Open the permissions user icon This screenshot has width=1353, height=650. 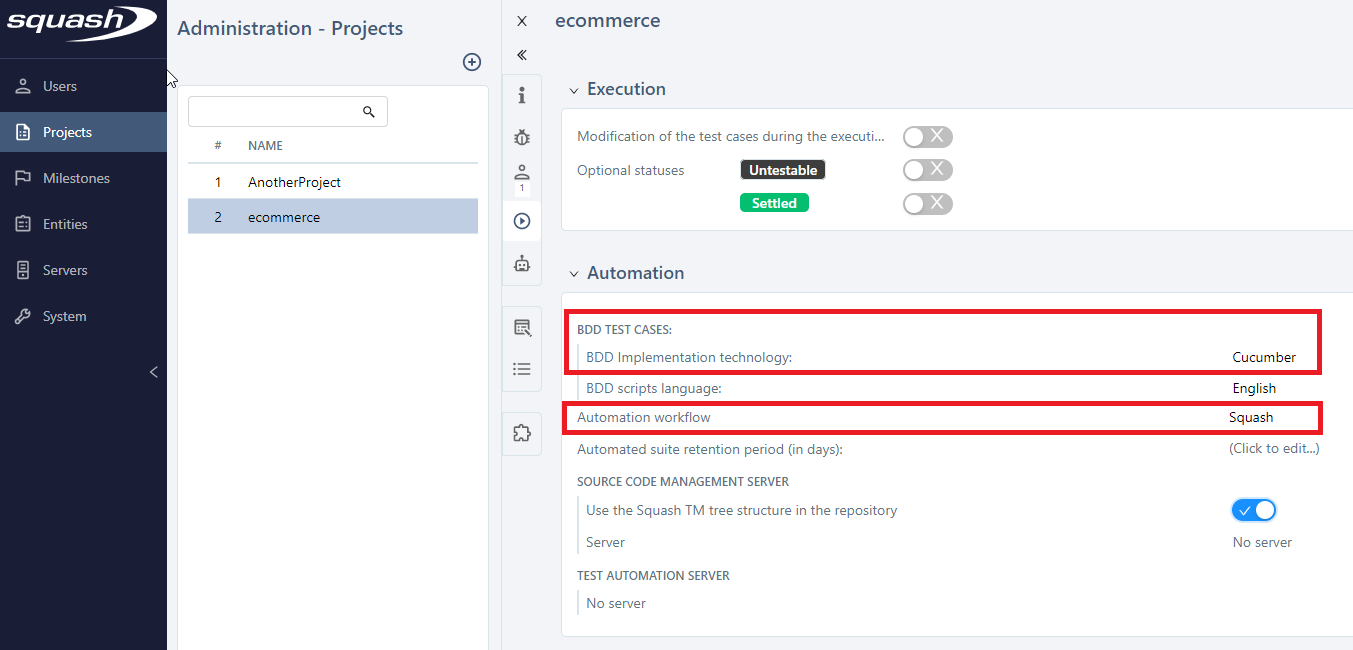(x=521, y=172)
